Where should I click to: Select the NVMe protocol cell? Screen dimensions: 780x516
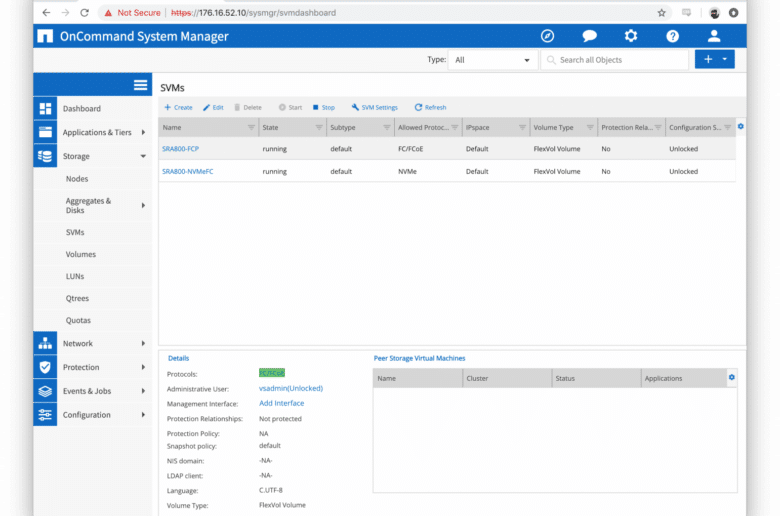(407, 171)
